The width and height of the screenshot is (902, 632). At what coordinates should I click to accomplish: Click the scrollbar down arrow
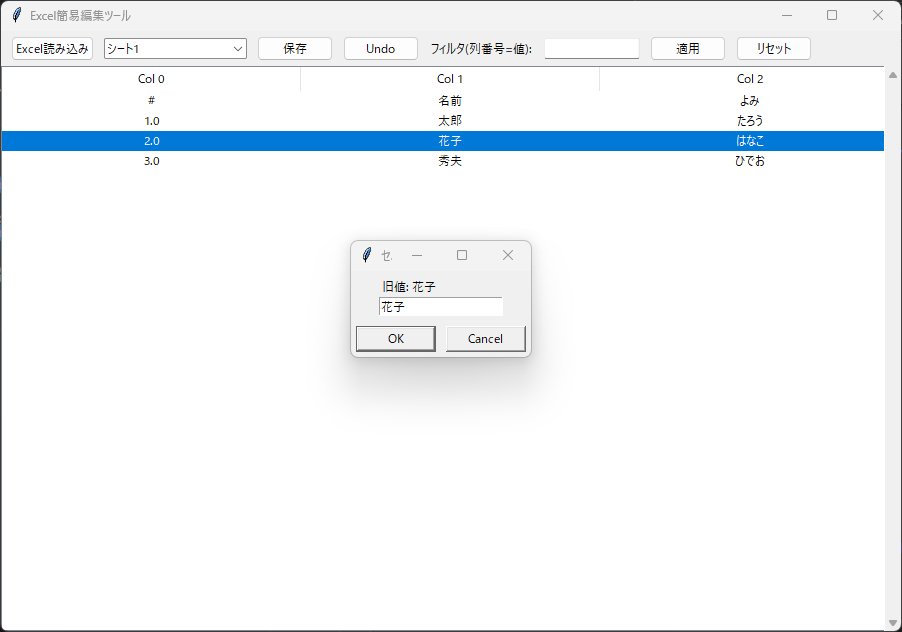(893, 623)
